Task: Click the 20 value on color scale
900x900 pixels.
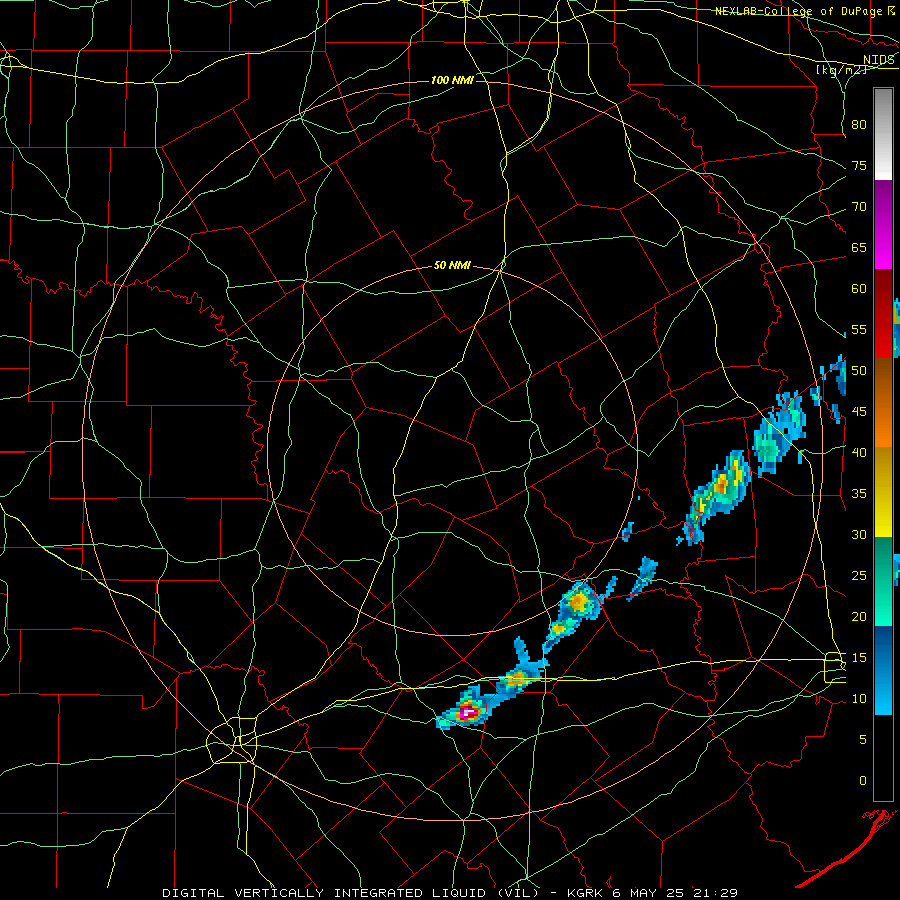Action: point(859,616)
